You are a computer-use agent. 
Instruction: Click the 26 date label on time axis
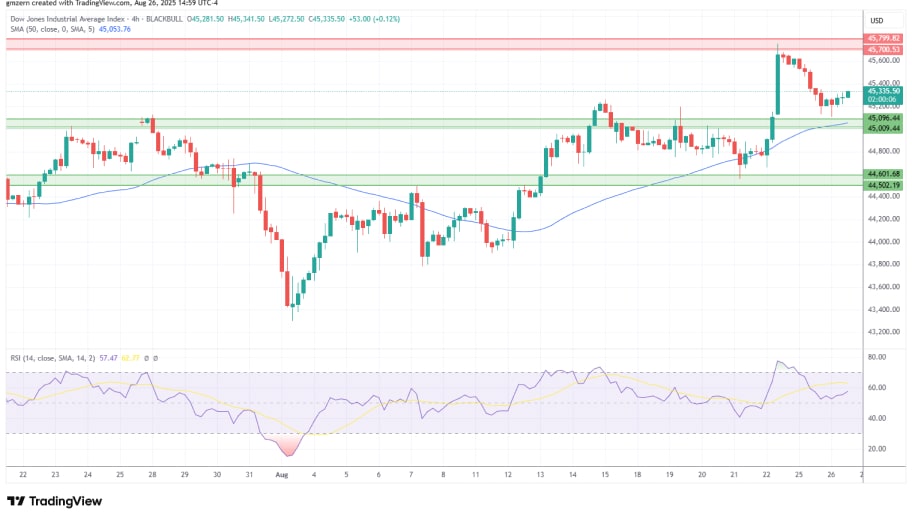[x=831, y=475]
